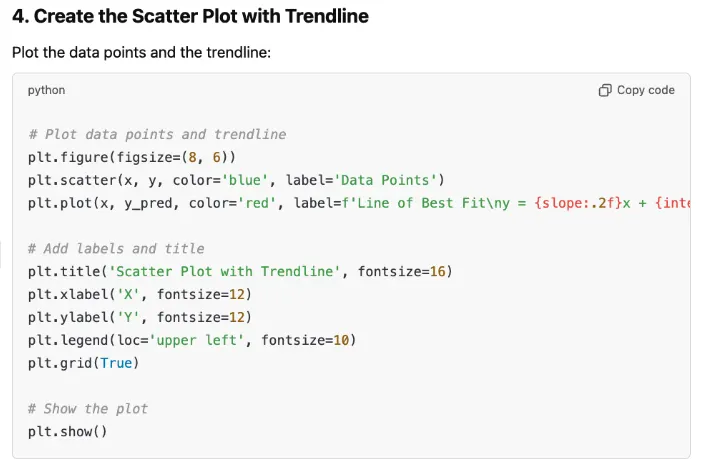Image resolution: width=706 pixels, height=473 pixels.
Task: Click the "# Show the plot" comment
Action: coord(88,408)
